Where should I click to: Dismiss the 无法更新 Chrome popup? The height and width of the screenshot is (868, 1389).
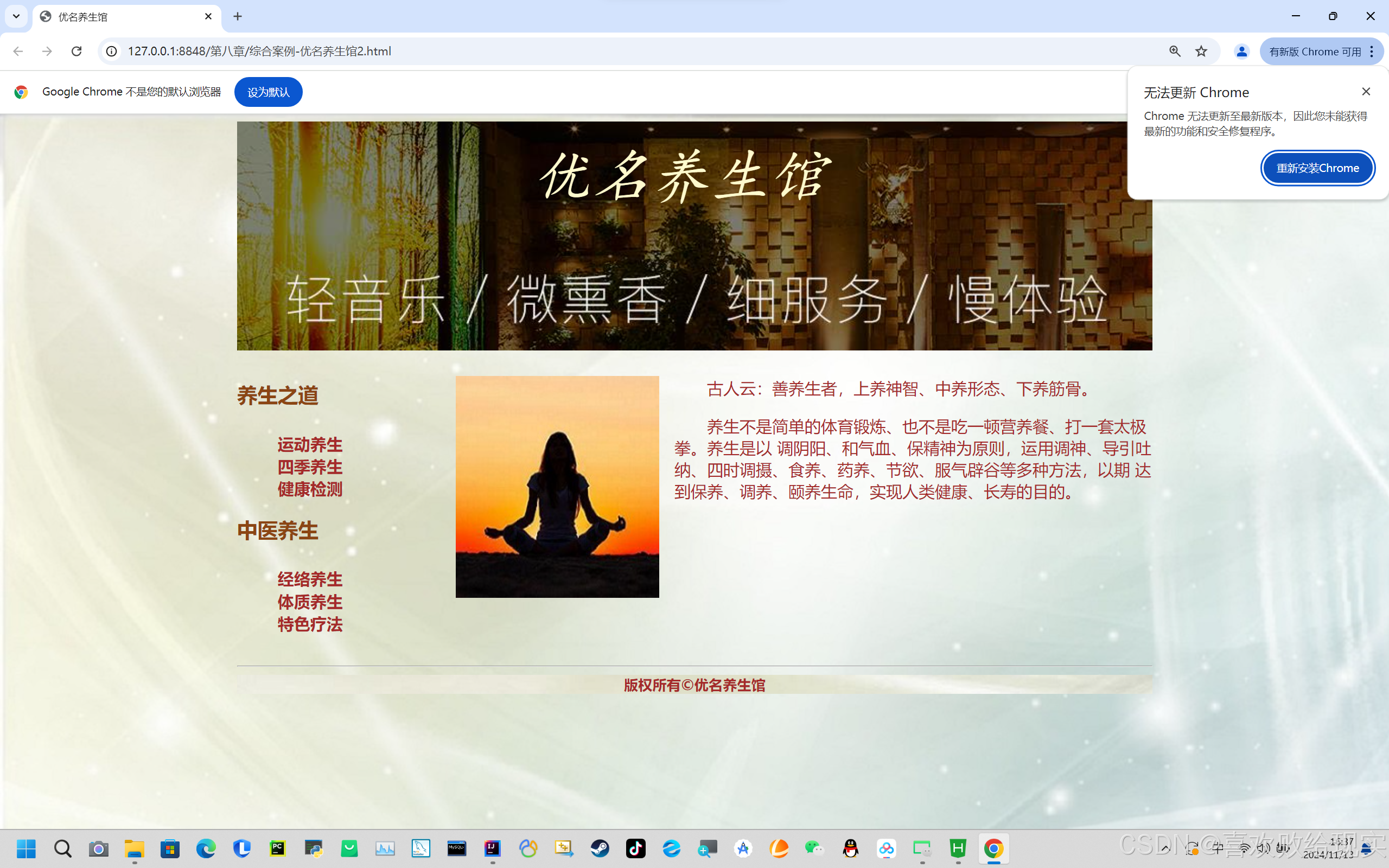click(1366, 92)
